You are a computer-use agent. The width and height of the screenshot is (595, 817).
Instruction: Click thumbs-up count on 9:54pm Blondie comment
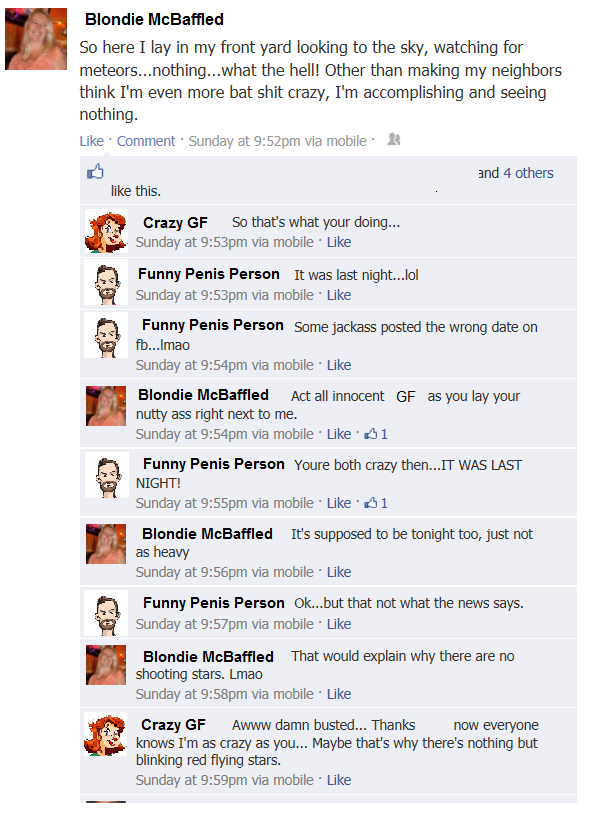pyautogui.click(x=376, y=434)
